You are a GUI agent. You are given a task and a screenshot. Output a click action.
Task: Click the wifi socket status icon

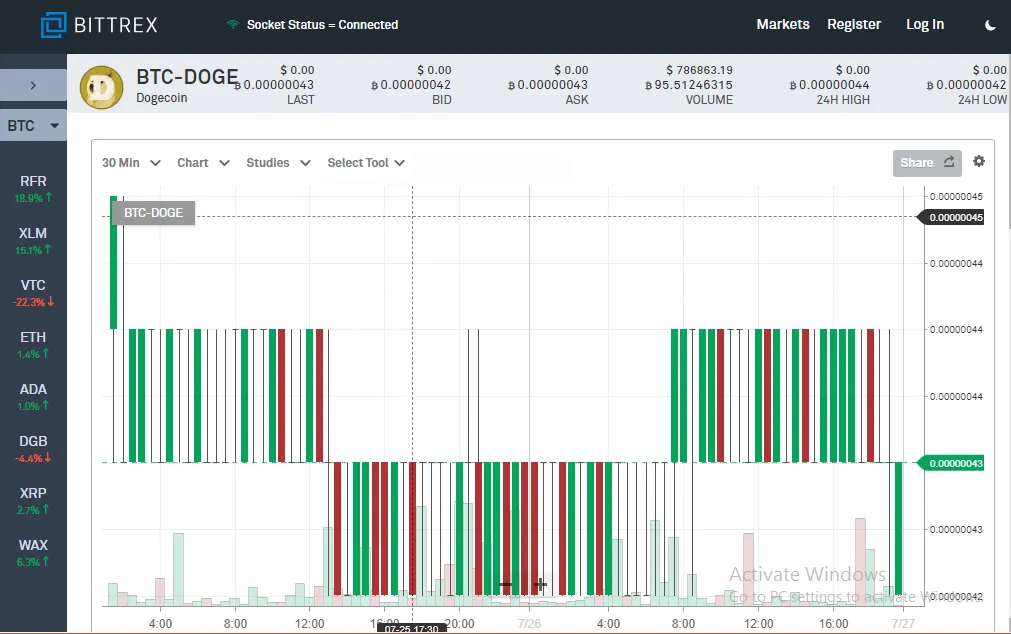233,25
